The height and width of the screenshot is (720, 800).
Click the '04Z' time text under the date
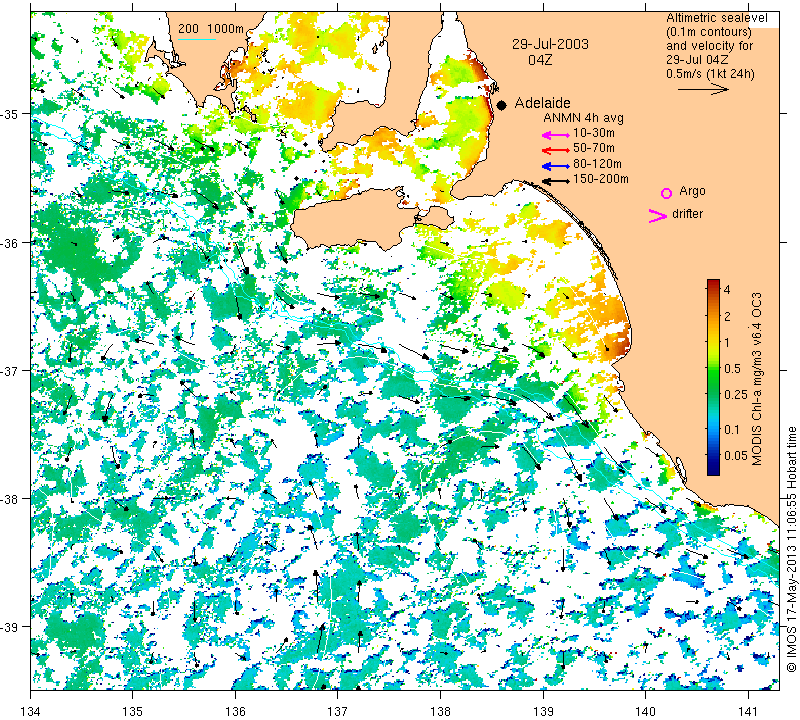click(x=540, y=60)
